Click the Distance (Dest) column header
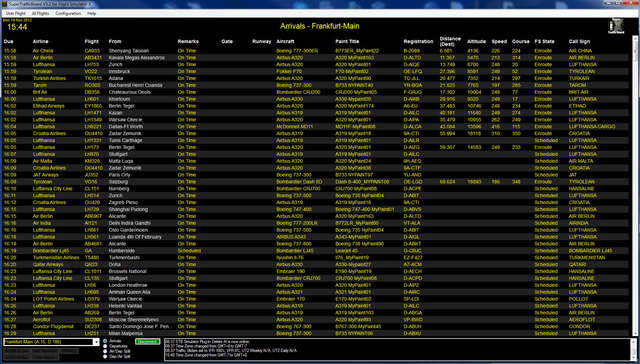The height and width of the screenshot is (364, 640). point(450,41)
